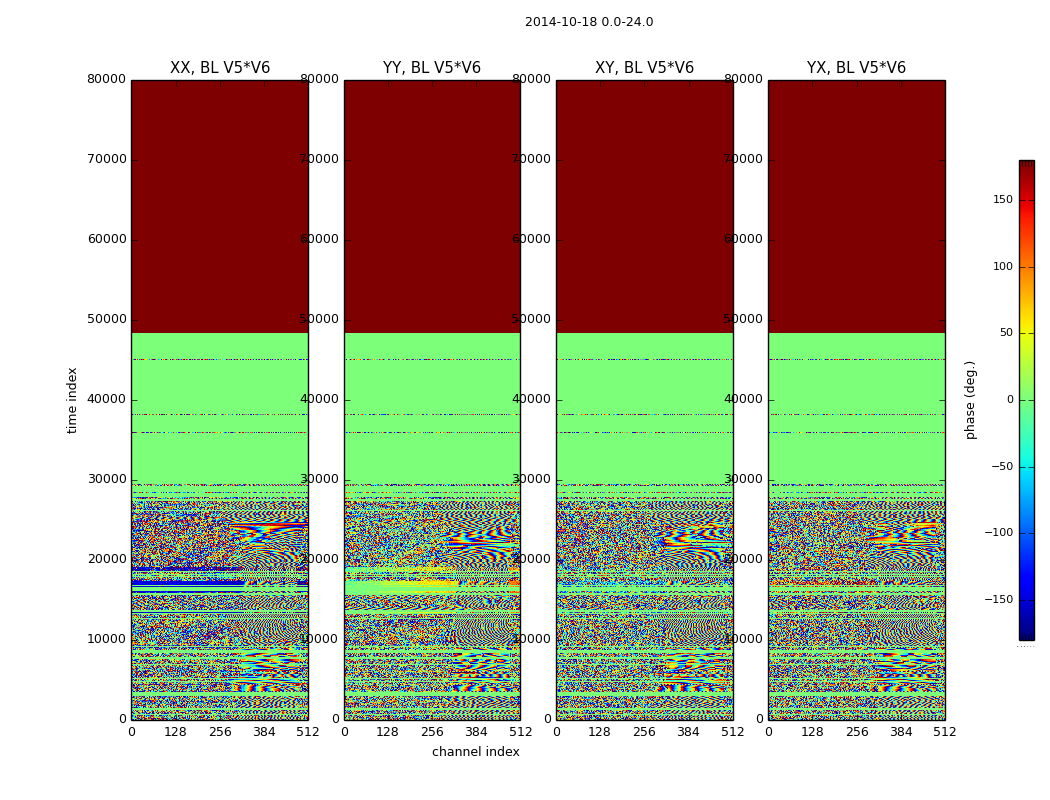The width and height of the screenshot is (1050, 800).
Task: Click the 384 x-tick label under the YX panel
Action: click(900, 732)
